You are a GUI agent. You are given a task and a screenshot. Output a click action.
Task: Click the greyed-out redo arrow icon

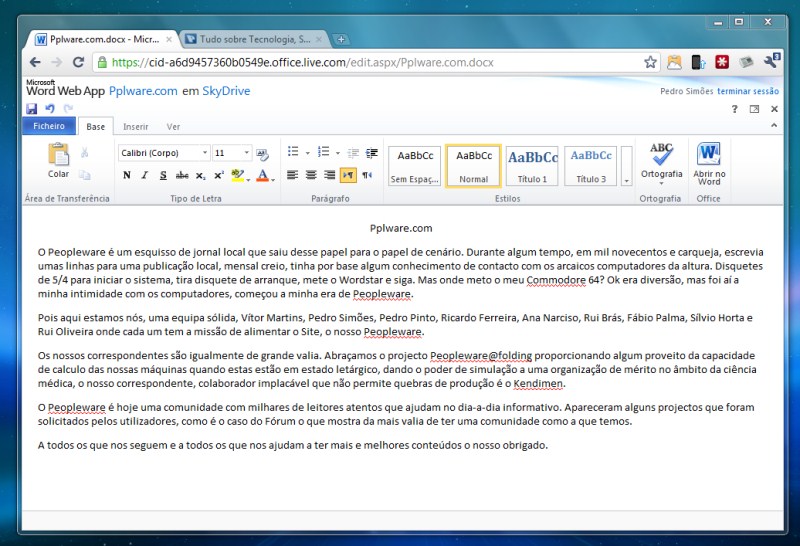(68, 108)
